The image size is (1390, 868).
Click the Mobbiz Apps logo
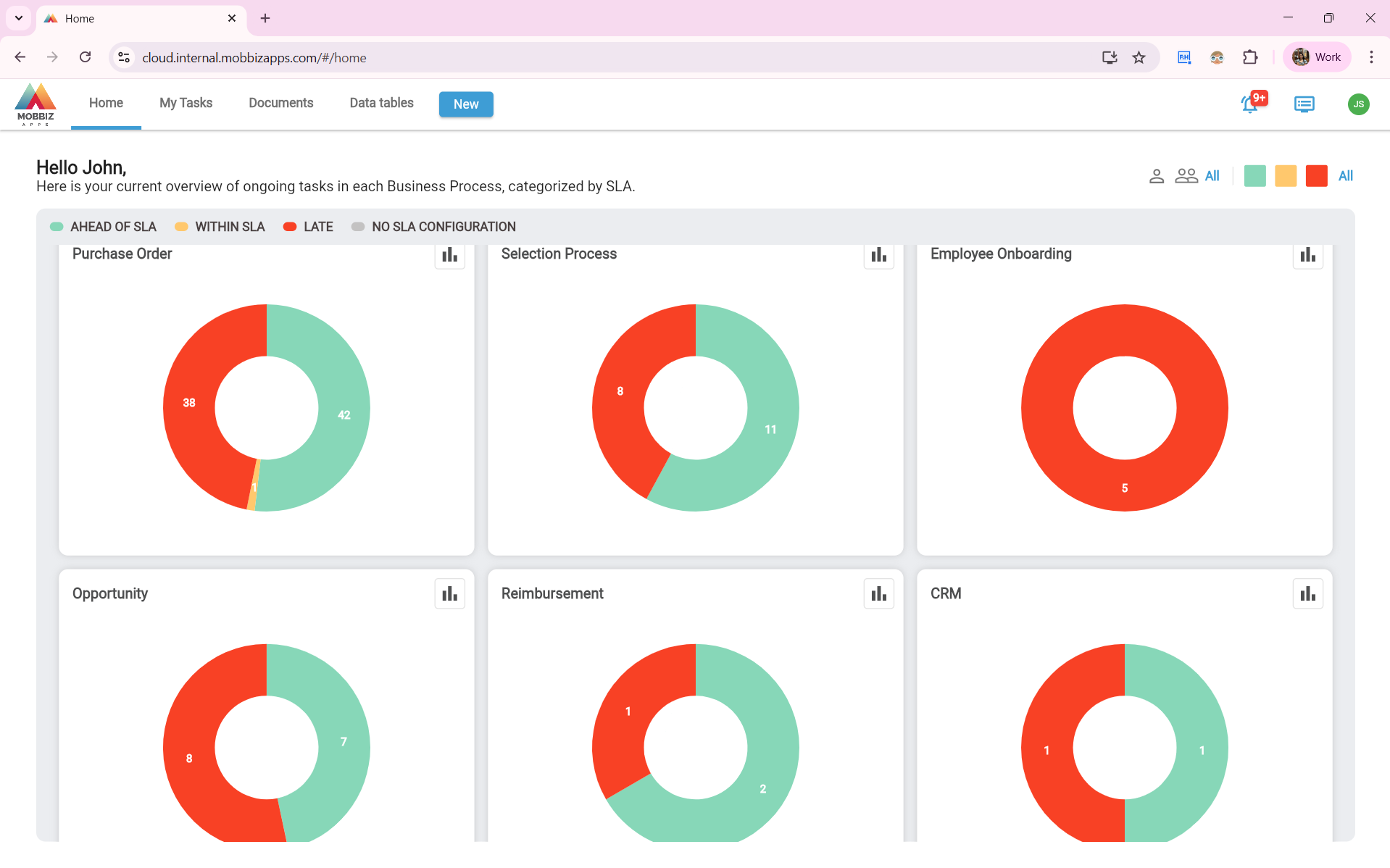pyautogui.click(x=36, y=104)
